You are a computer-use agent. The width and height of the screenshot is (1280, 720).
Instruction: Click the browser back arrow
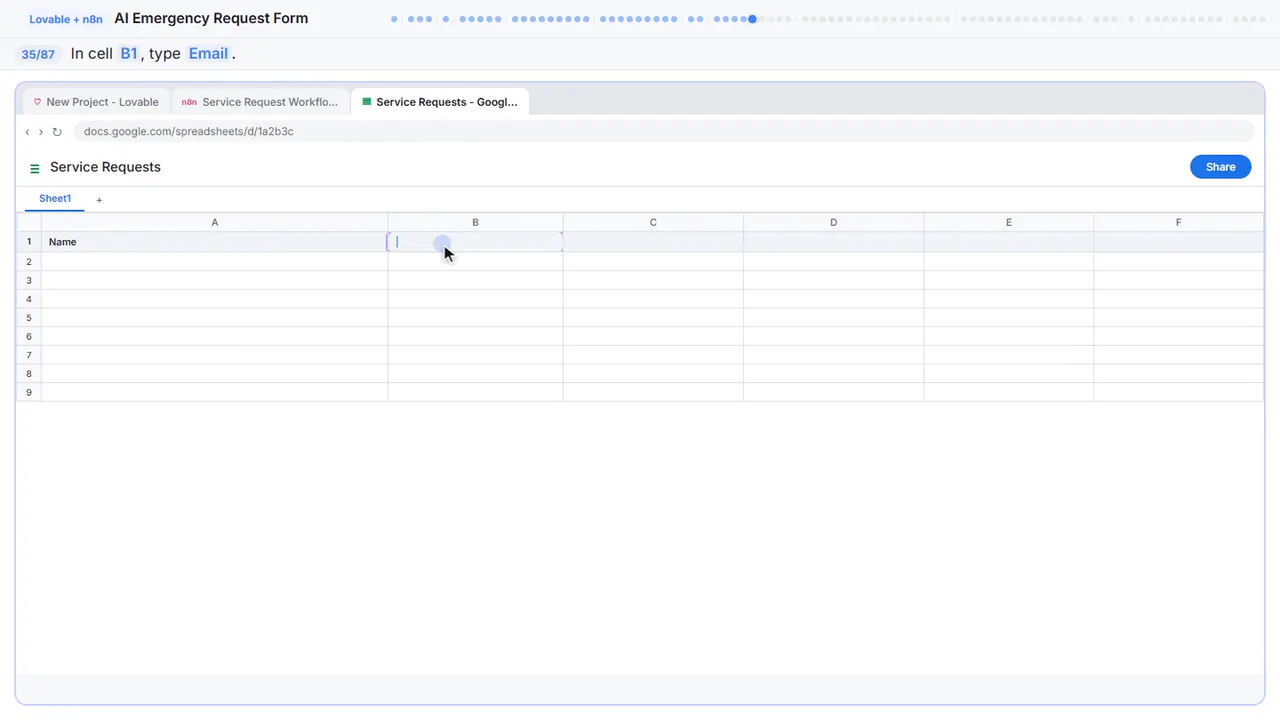[27, 132]
